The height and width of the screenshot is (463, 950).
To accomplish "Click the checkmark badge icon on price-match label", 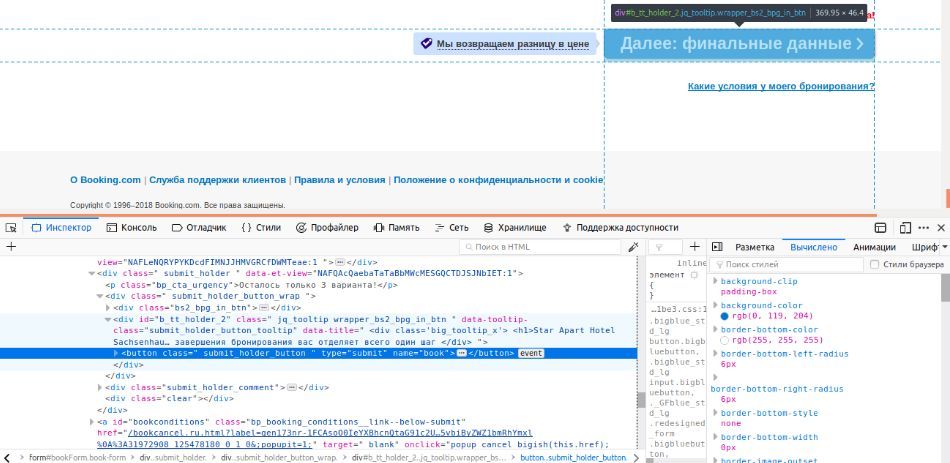I will (x=427, y=44).
